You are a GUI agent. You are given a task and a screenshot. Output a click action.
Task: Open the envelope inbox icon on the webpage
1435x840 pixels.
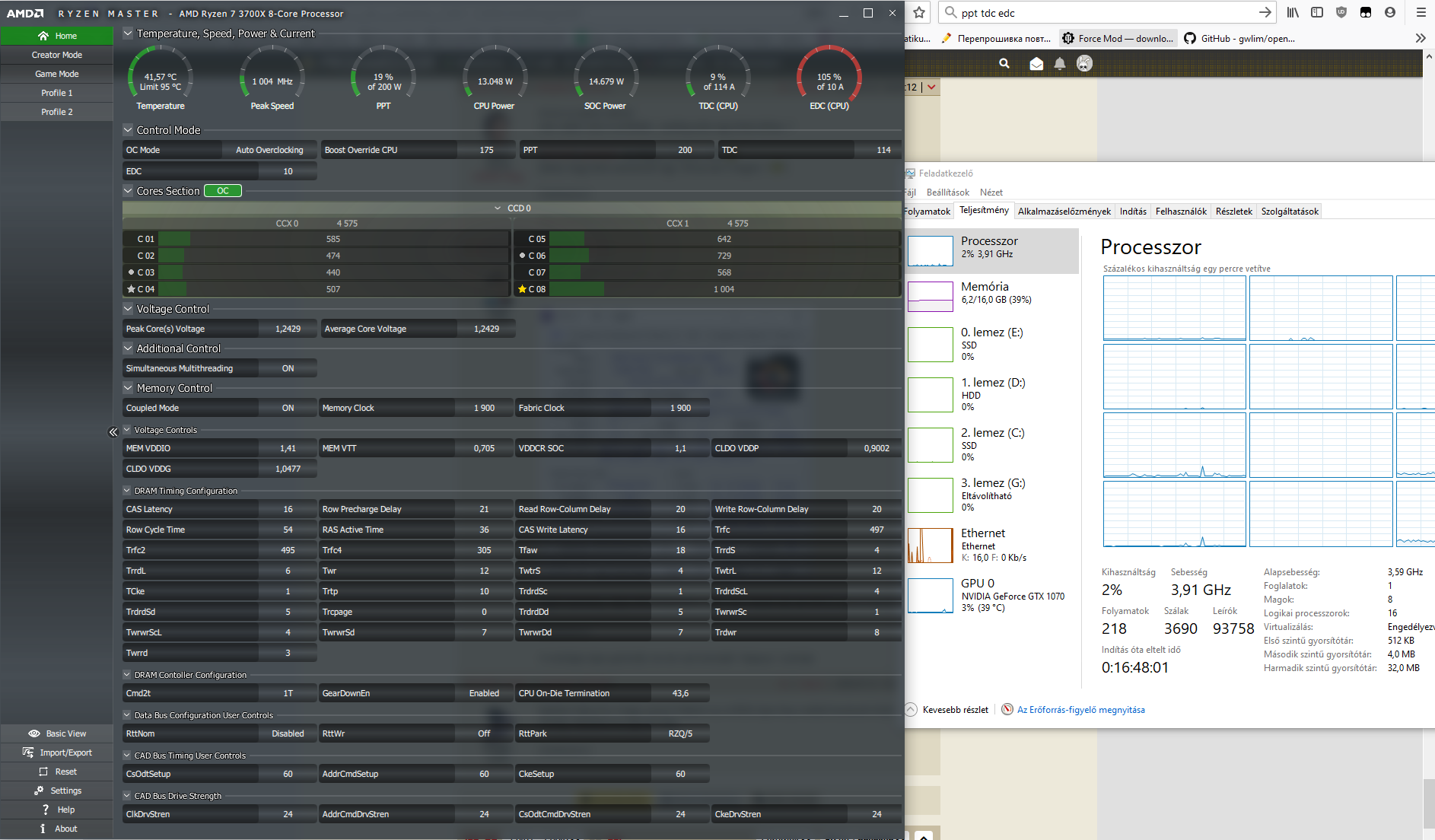point(1036,64)
